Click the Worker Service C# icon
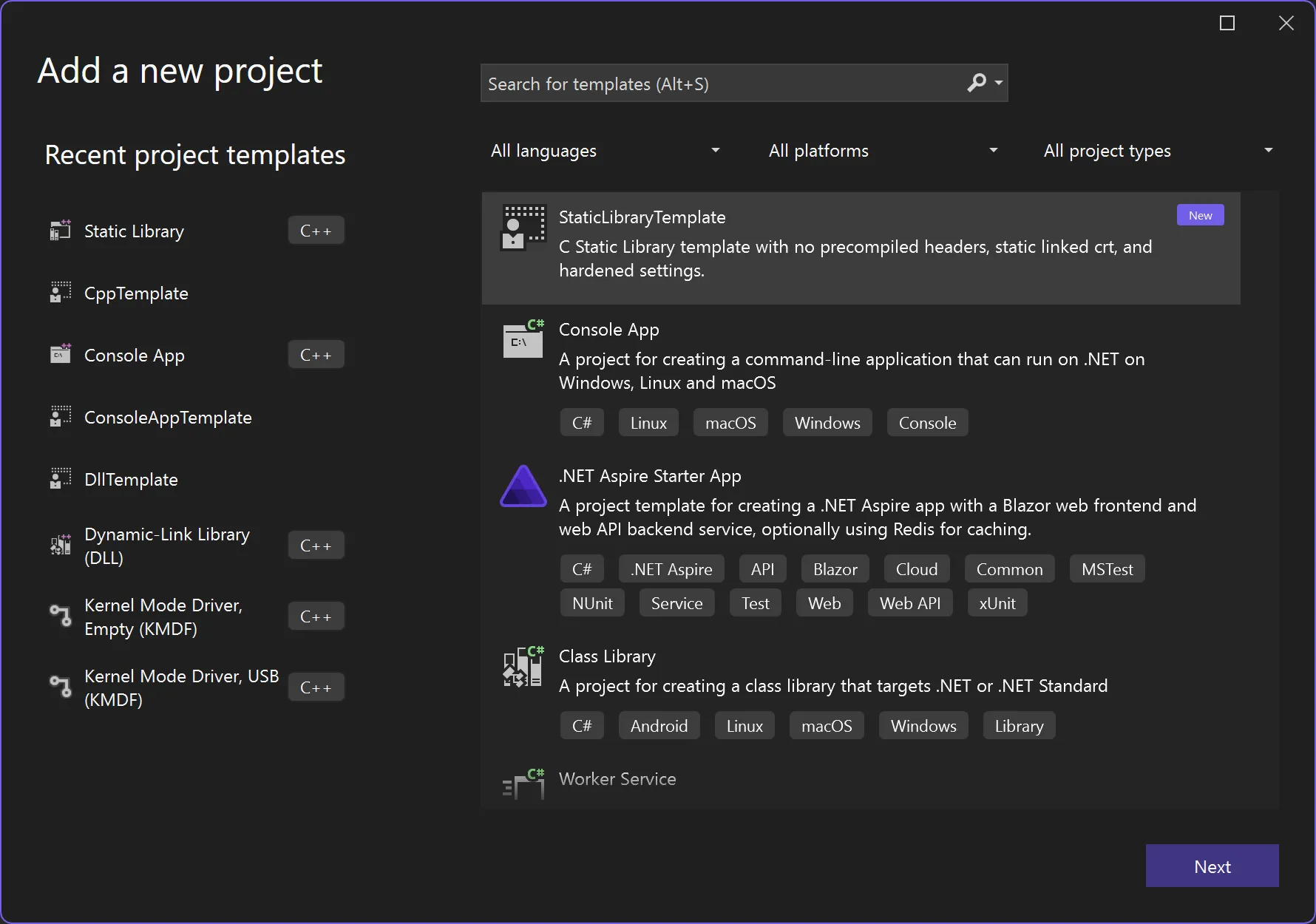This screenshot has height=924, width=1316. click(523, 784)
